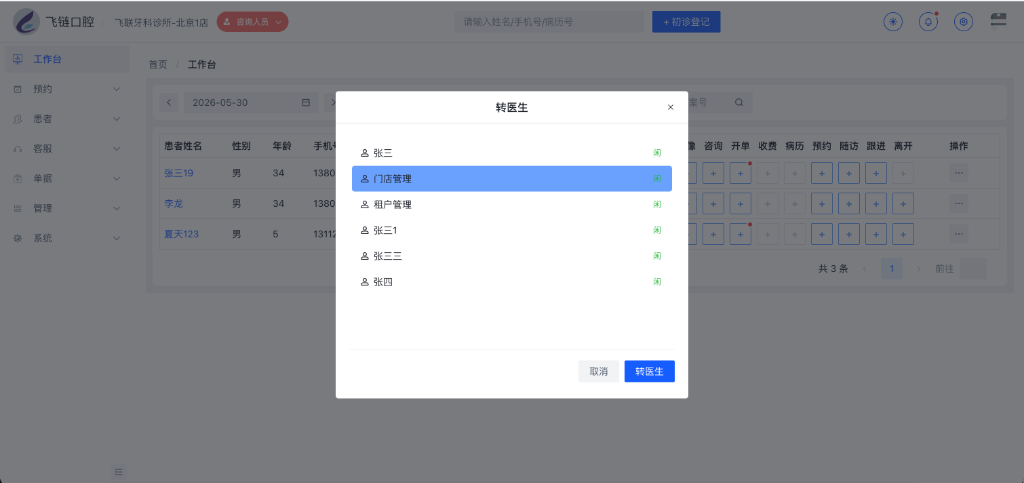Click the pagination previous-page arrow
Image resolution: width=1024 pixels, height=483 pixels.
coord(865,268)
